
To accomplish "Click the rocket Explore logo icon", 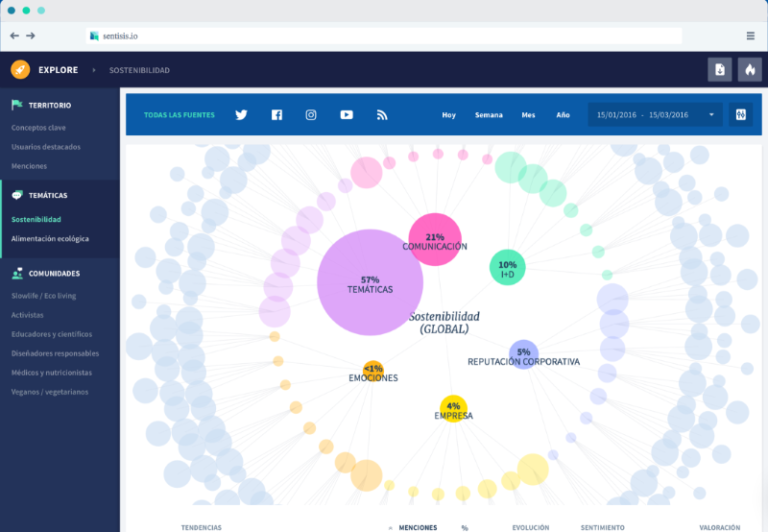I will [20, 69].
